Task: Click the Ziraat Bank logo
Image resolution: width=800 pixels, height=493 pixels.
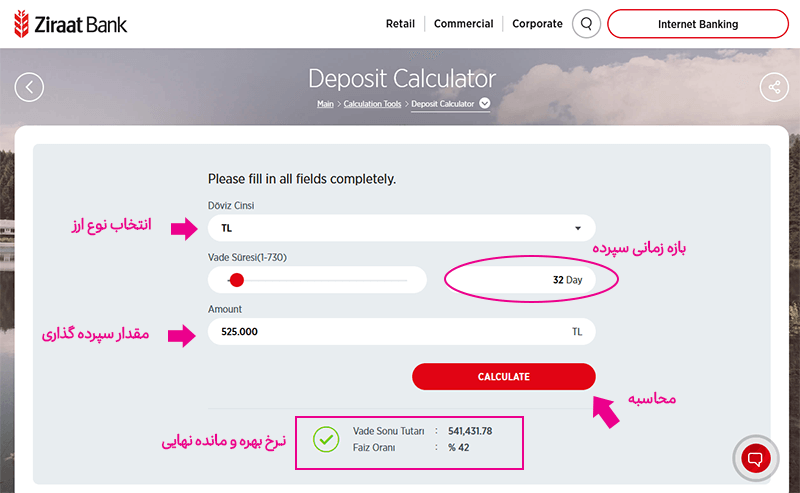Action: coord(70,23)
